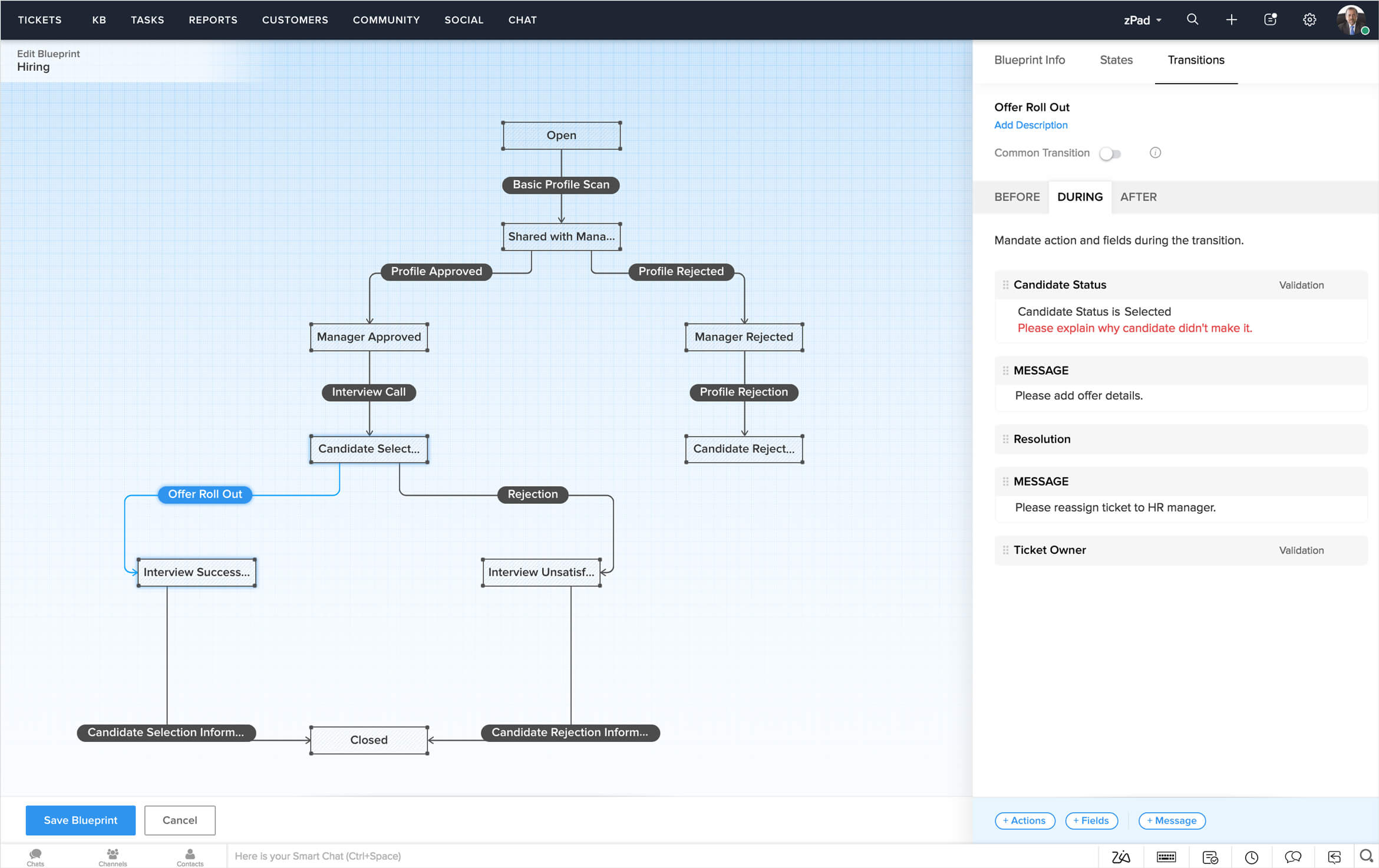Toggle Candidate Status validation on or off
The image size is (1379, 868).
tap(1300, 285)
